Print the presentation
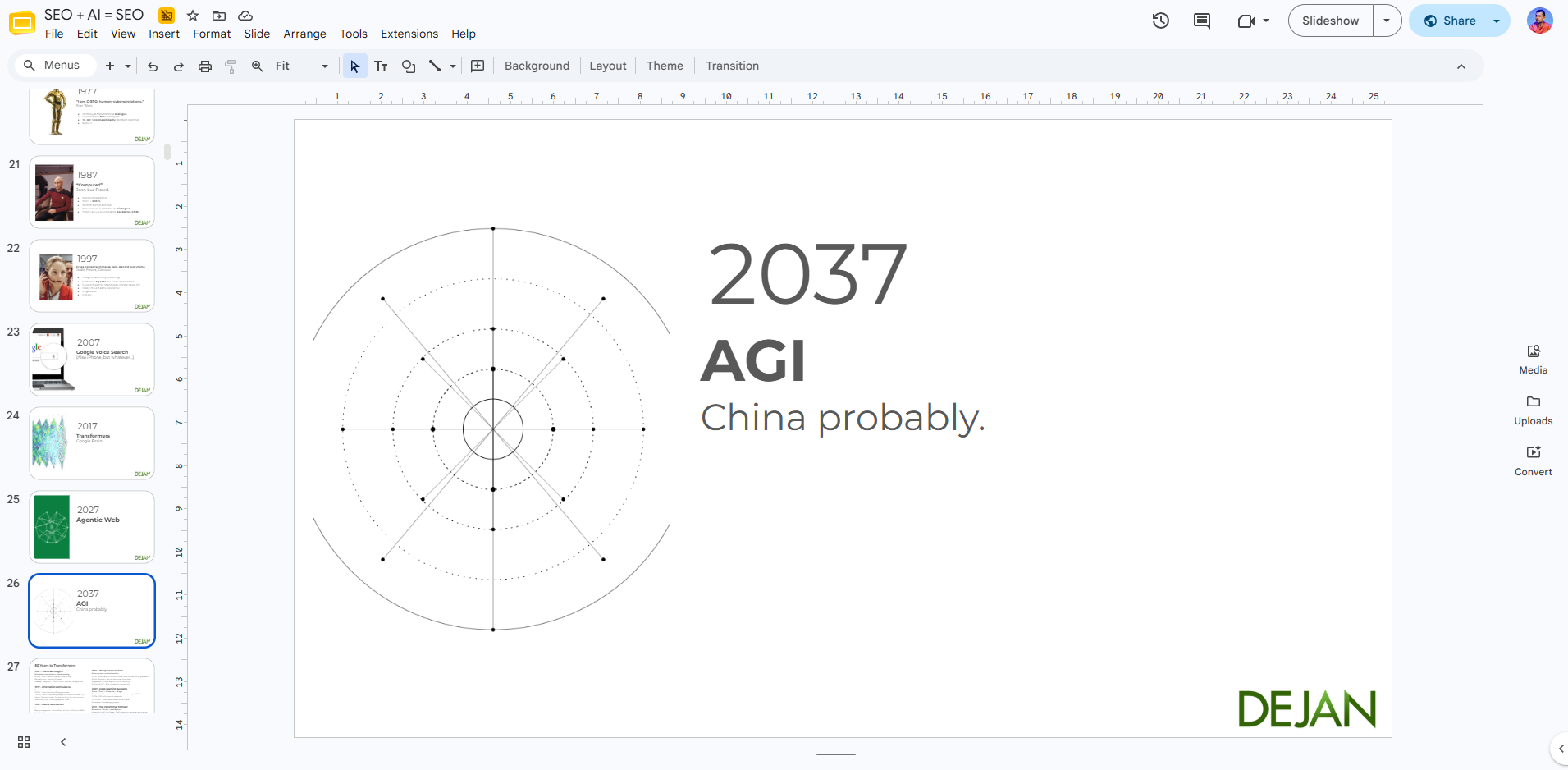This screenshot has height=770, width=1568. coord(205,66)
